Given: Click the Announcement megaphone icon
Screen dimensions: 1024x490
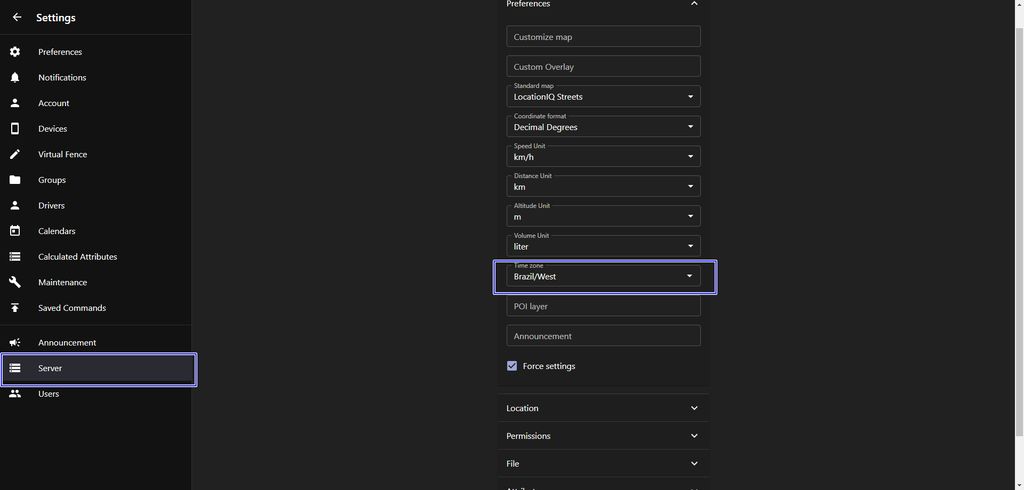Looking at the screenshot, I should [x=15, y=342].
